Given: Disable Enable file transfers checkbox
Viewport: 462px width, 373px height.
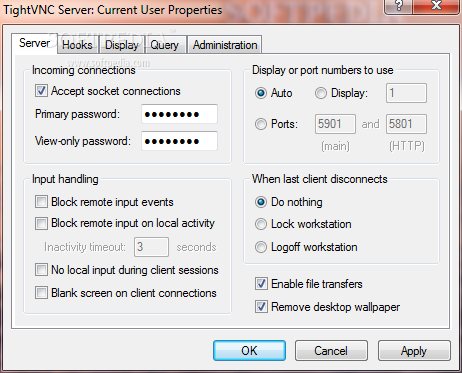Looking at the screenshot, I should coord(261,284).
